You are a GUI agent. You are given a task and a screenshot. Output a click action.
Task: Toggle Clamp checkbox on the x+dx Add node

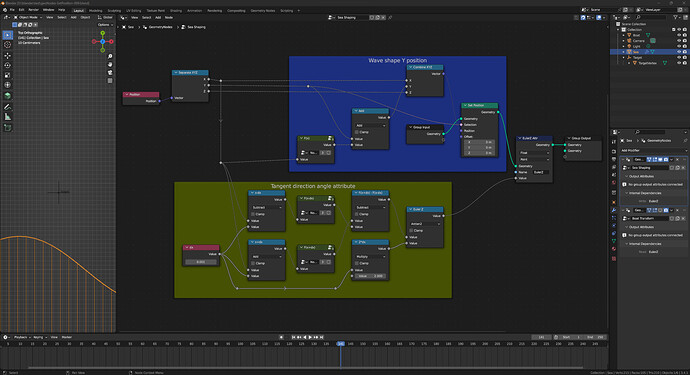click(253, 263)
